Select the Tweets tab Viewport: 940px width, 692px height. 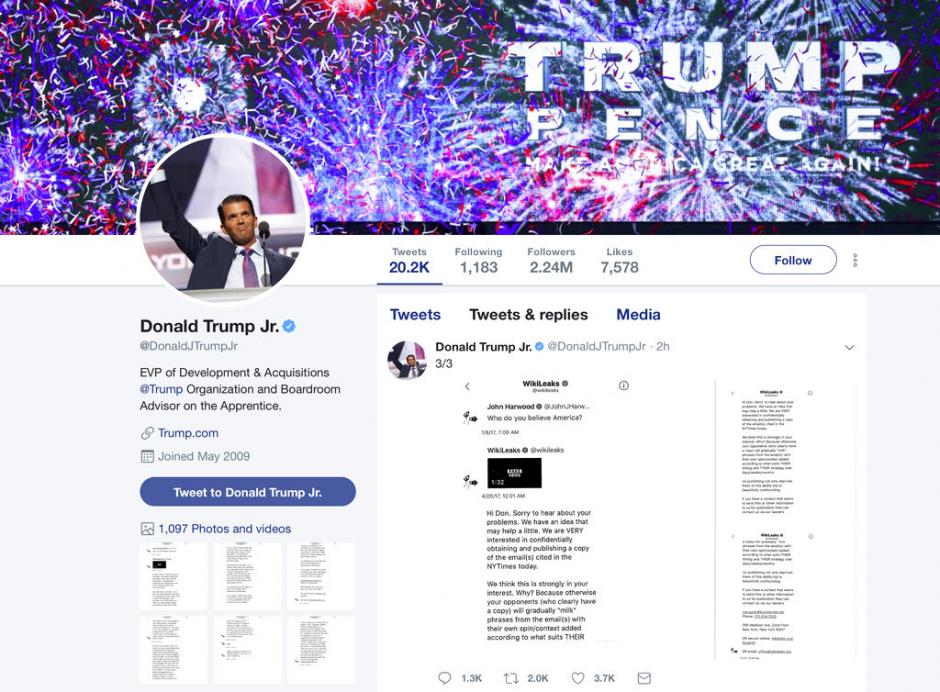pyautogui.click(x=415, y=315)
